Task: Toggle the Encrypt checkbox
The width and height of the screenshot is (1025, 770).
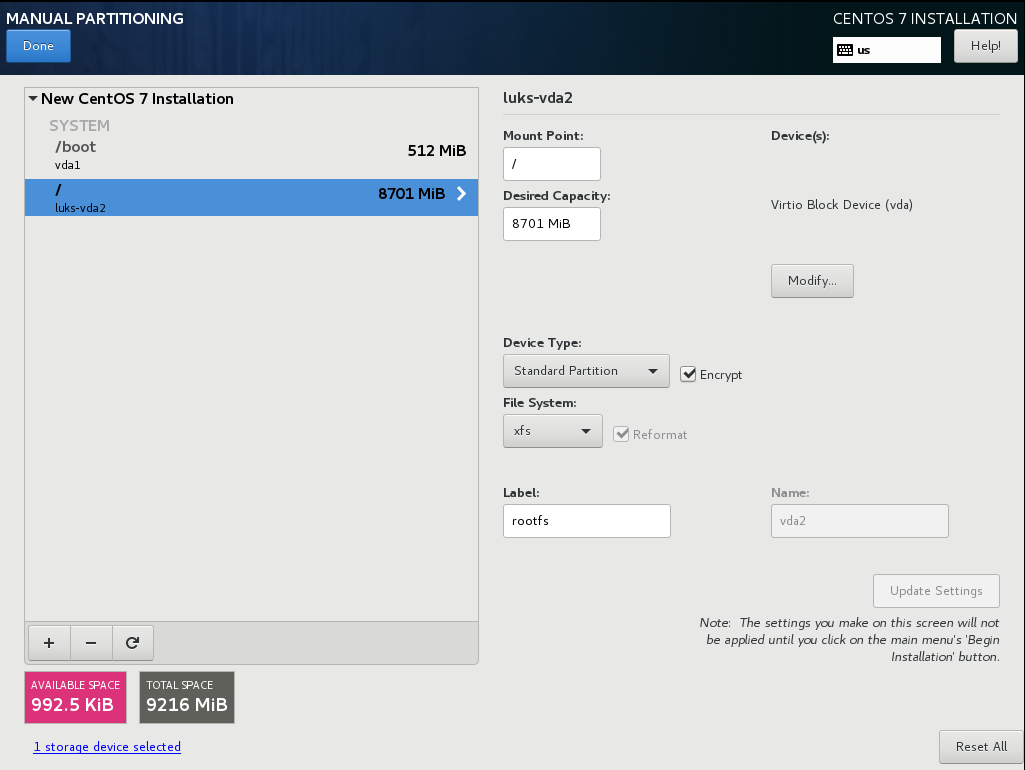Action: (x=688, y=374)
